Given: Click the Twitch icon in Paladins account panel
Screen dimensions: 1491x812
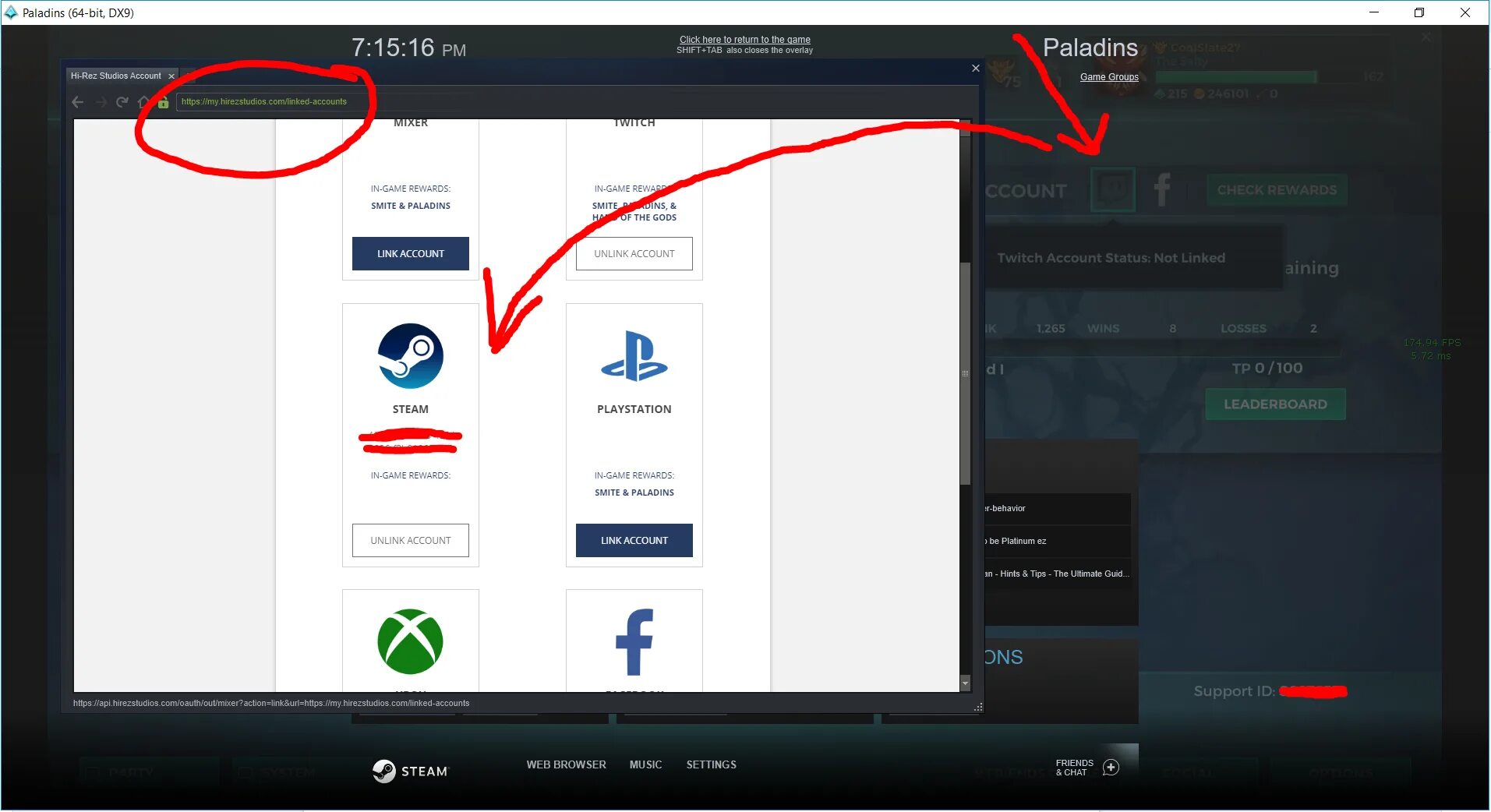Looking at the screenshot, I should pyautogui.click(x=1113, y=189).
